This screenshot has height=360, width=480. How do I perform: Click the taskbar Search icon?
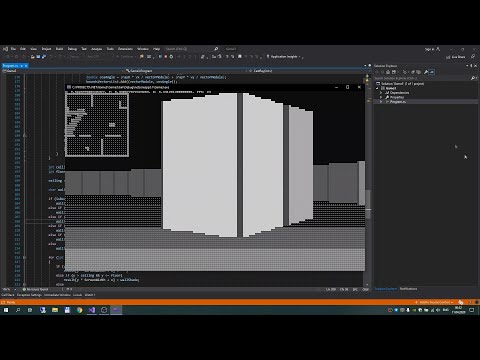[18, 310]
